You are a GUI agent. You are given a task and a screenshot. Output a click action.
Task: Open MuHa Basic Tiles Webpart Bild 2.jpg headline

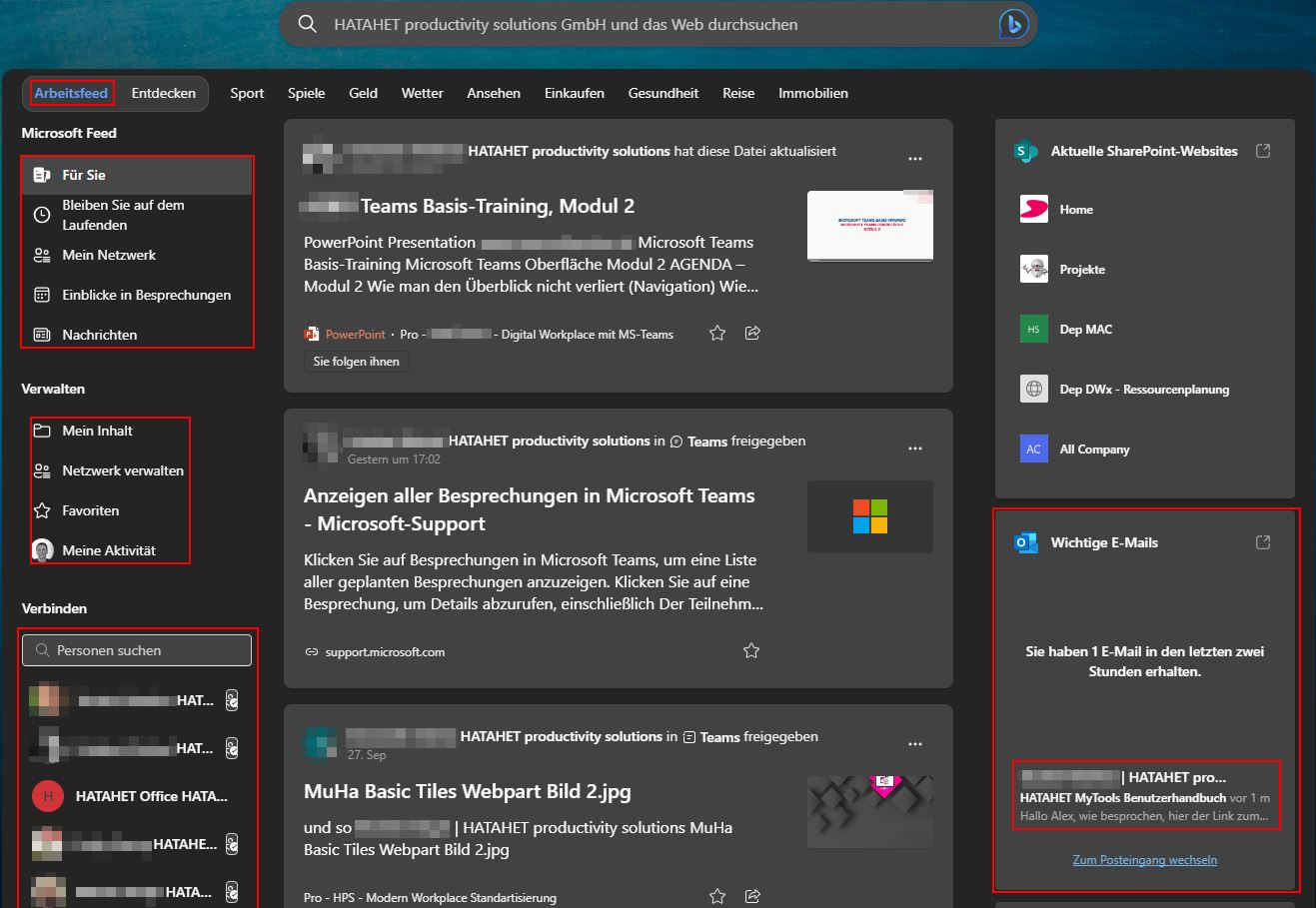[468, 792]
